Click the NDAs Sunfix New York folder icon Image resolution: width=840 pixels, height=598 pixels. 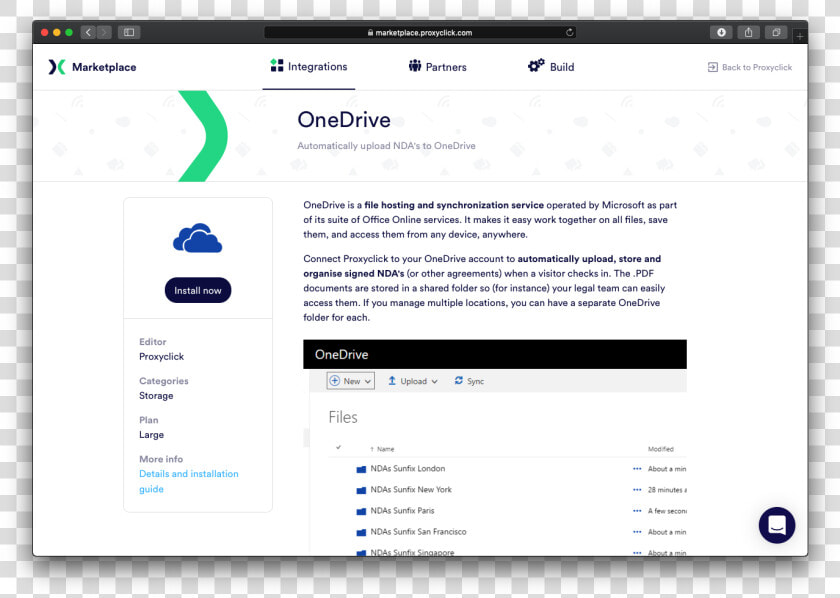361,490
